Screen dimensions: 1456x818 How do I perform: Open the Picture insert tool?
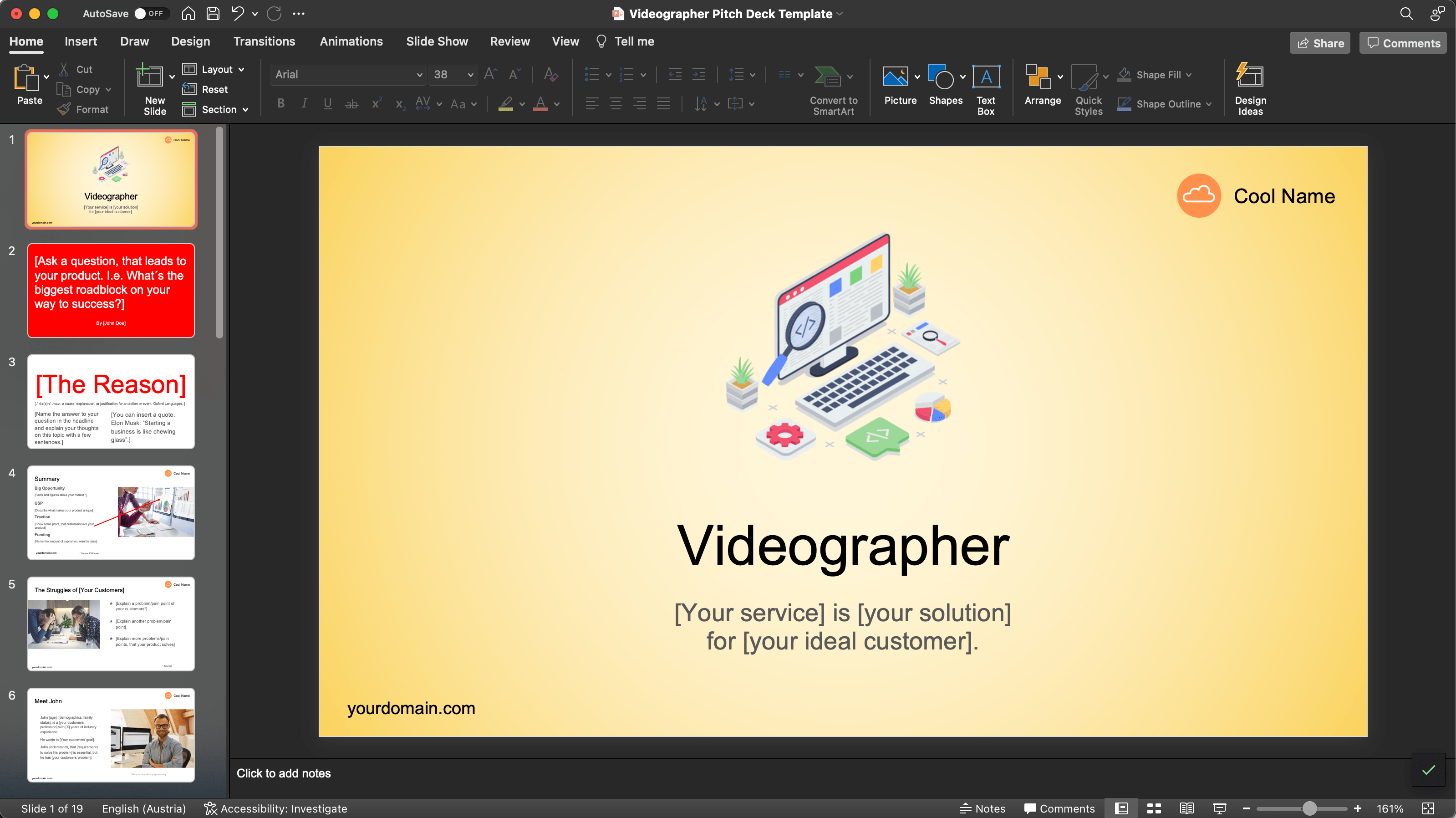tap(897, 85)
